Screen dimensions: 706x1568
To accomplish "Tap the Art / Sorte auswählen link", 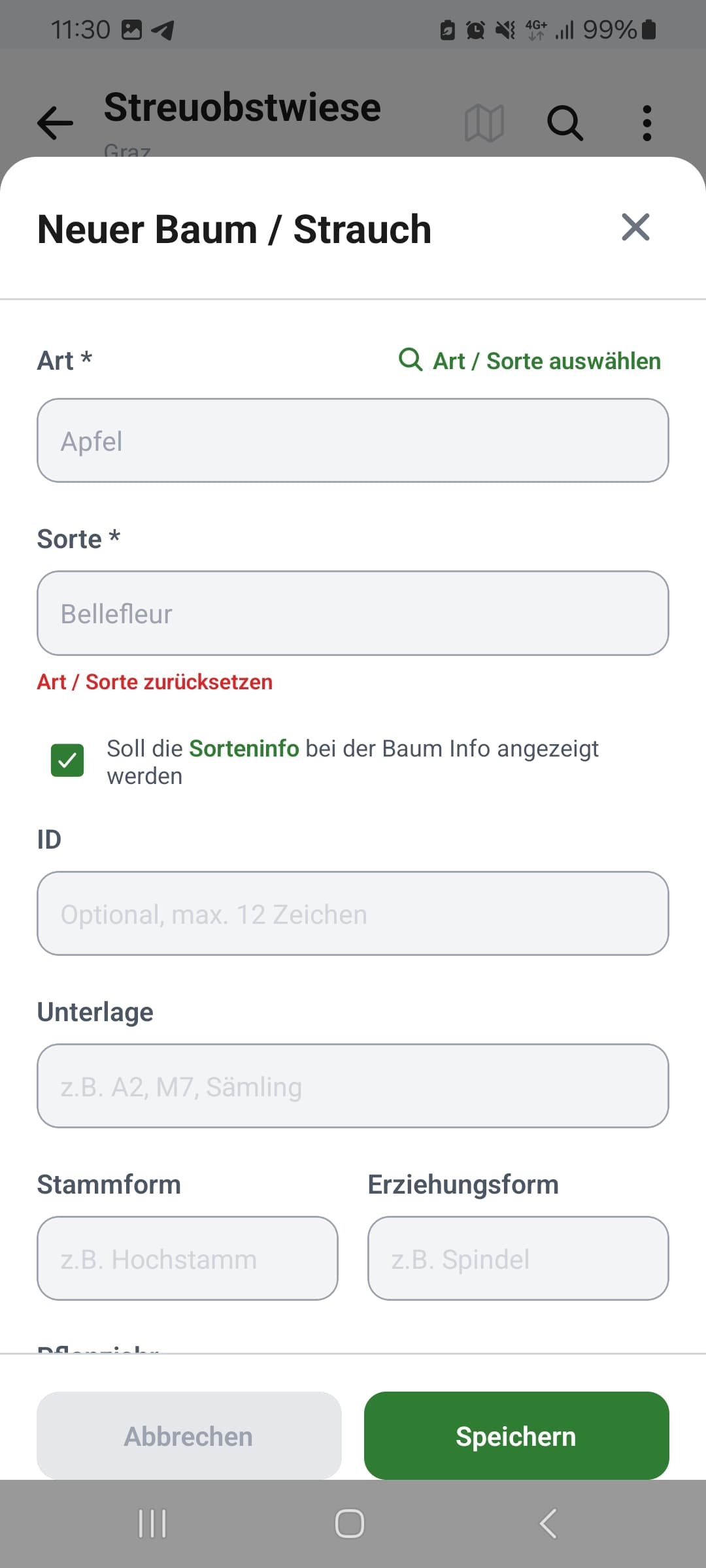I will (x=546, y=361).
